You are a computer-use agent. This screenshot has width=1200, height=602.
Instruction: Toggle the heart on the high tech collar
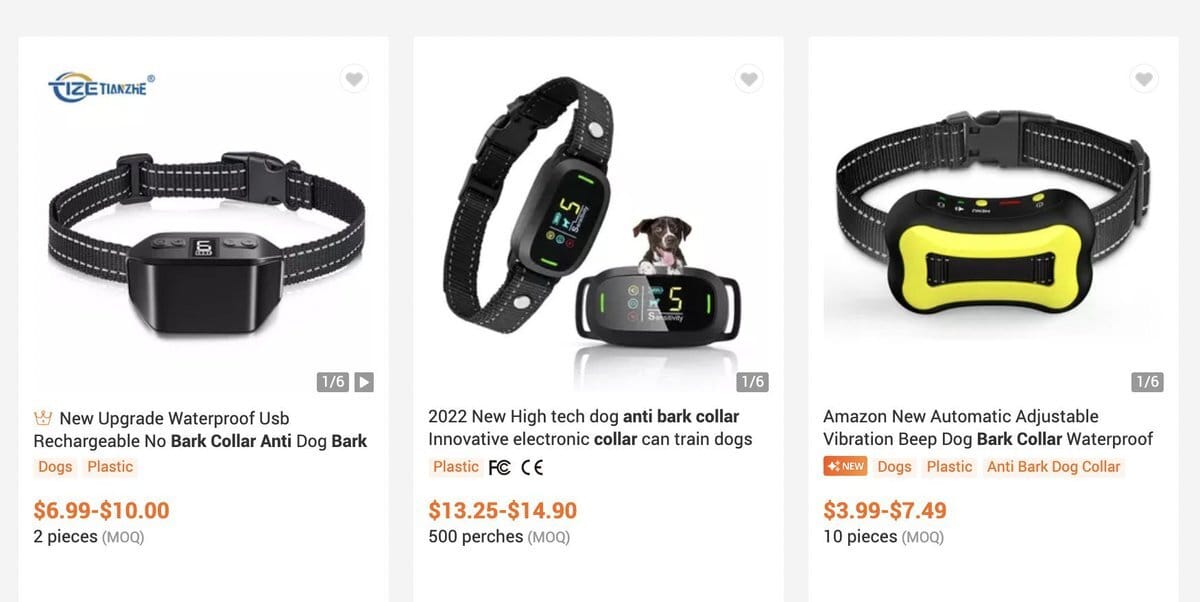point(749,79)
